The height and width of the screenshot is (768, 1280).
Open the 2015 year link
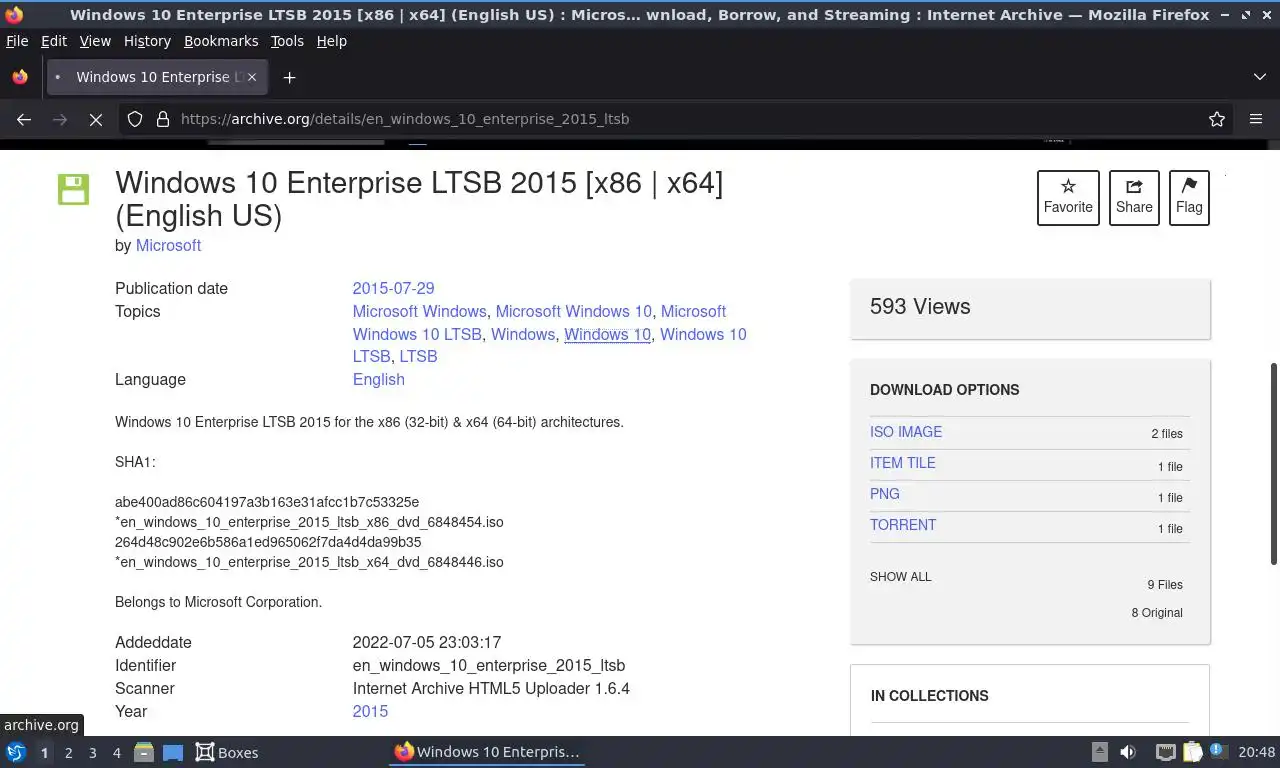point(370,711)
